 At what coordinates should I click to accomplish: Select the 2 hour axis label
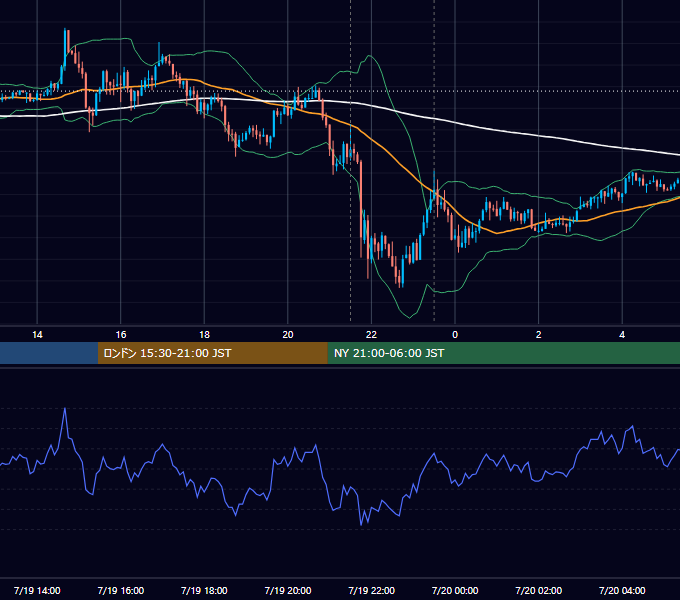point(539,335)
